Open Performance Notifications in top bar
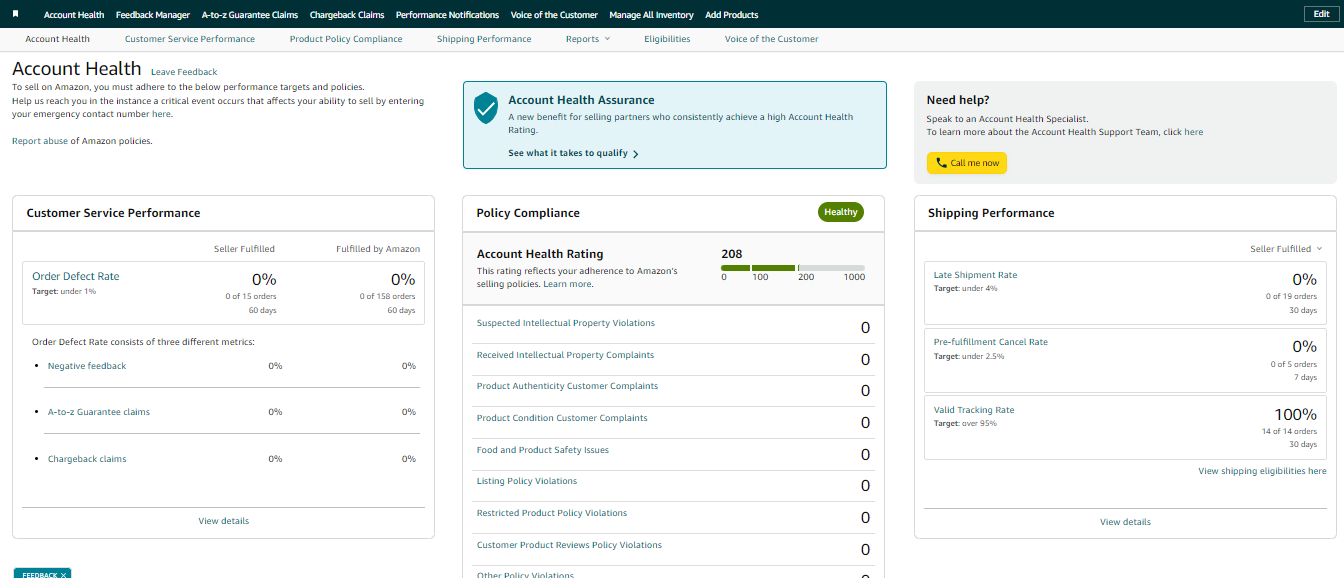Viewport: 1344px width, 578px height. 447,15
